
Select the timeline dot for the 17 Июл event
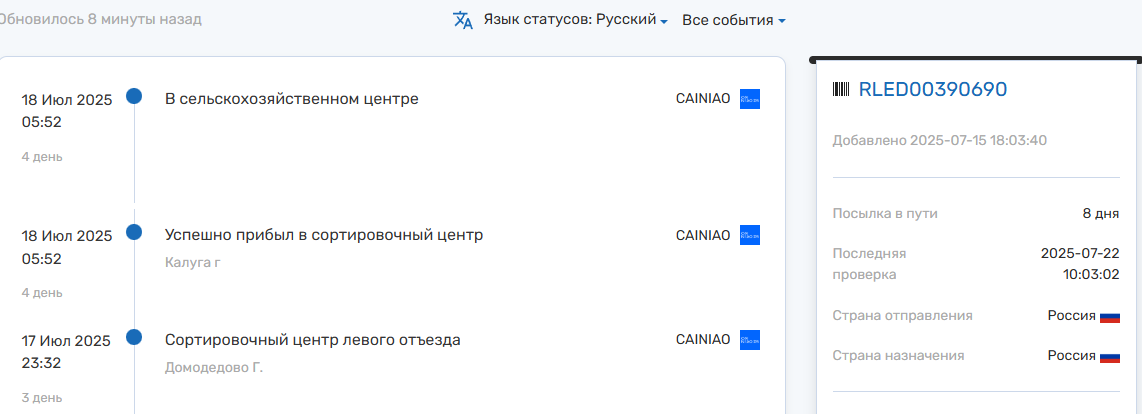coord(134,337)
